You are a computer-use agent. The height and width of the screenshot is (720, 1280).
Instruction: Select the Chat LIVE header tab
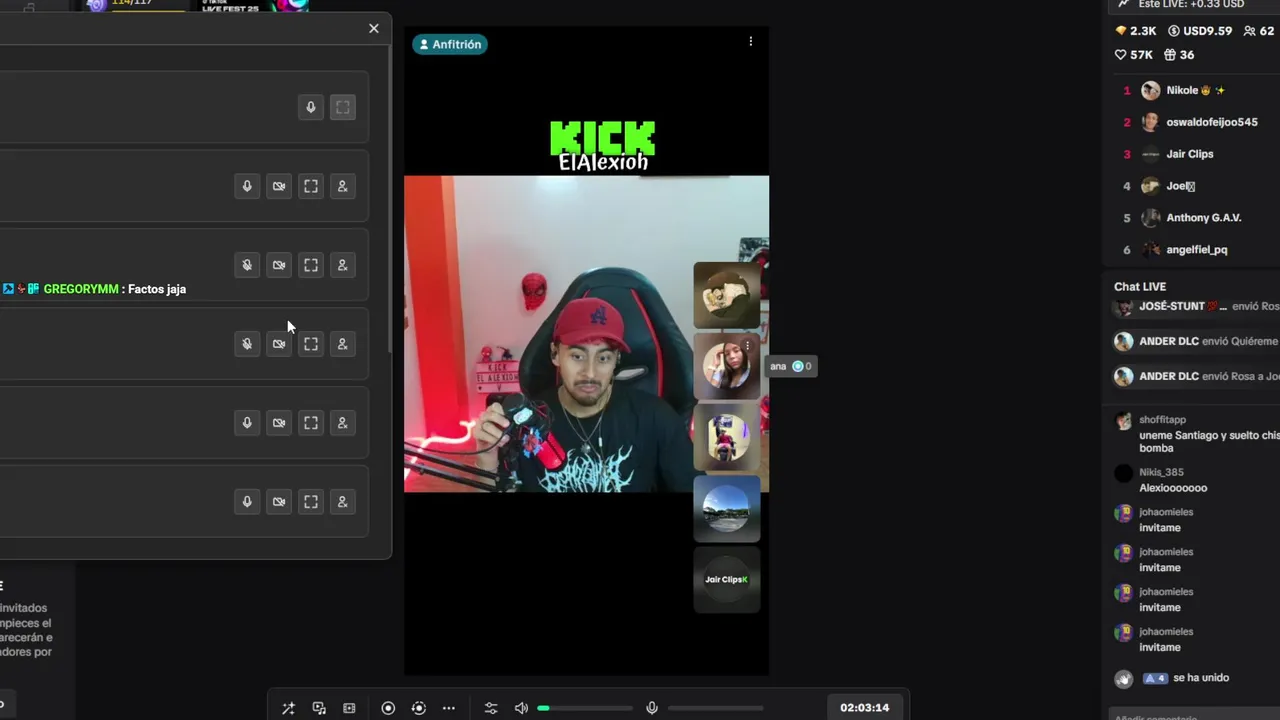point(1140,287)
